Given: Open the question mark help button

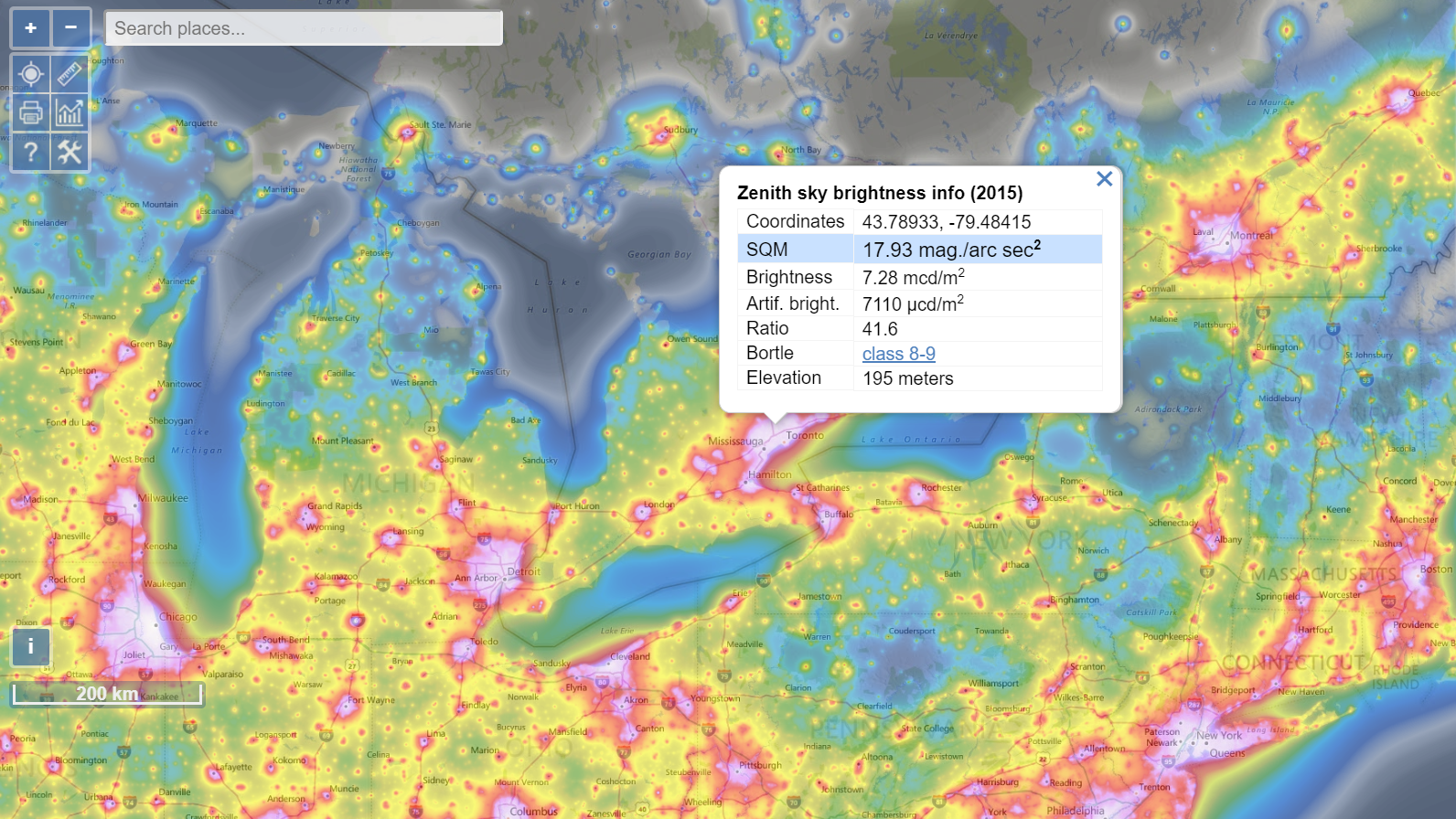Looking at the screenshot, I should (30, 152).
